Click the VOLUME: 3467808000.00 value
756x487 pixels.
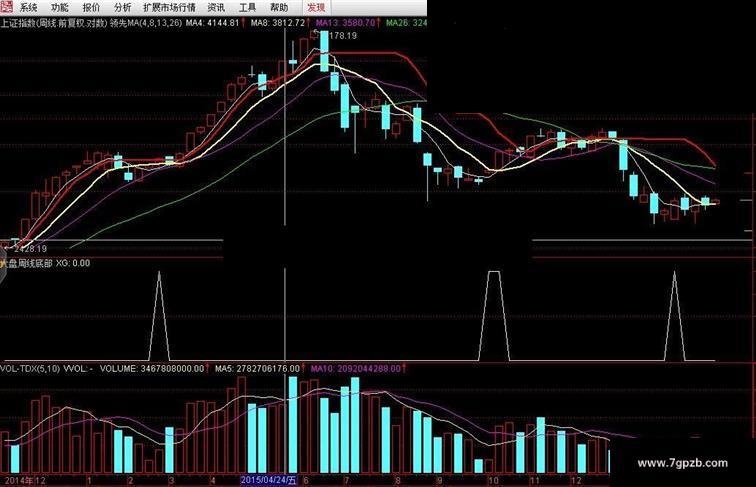[x=152, y=369]
